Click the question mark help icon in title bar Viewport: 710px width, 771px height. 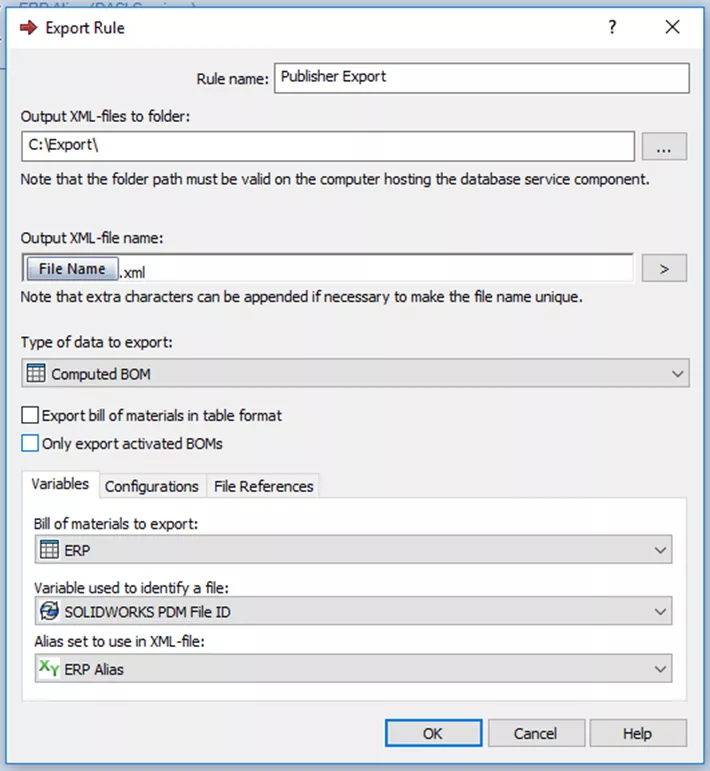pos(612,27)
